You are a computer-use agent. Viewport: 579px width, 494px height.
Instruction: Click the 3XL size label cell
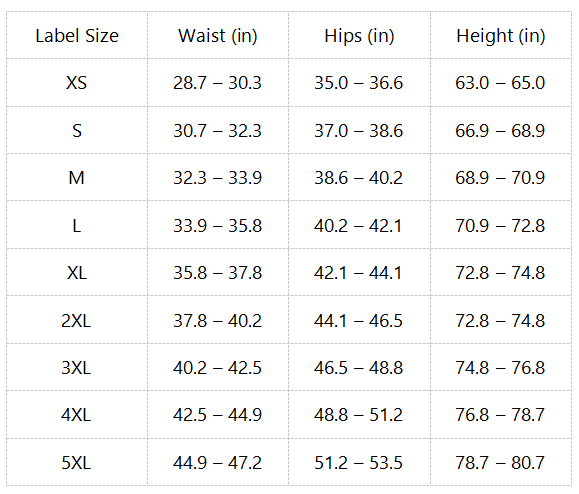click(x=77, y=367)
